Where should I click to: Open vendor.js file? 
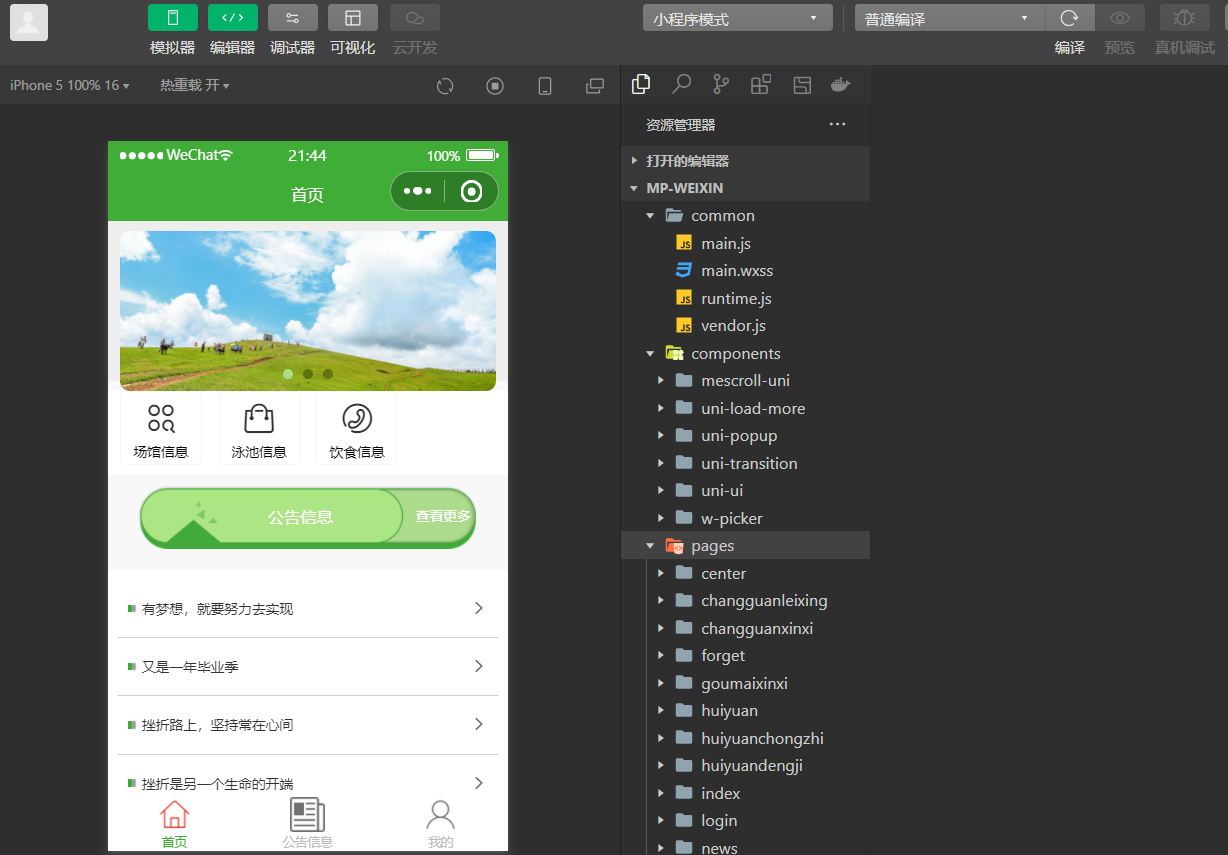(x=745, y=325)
